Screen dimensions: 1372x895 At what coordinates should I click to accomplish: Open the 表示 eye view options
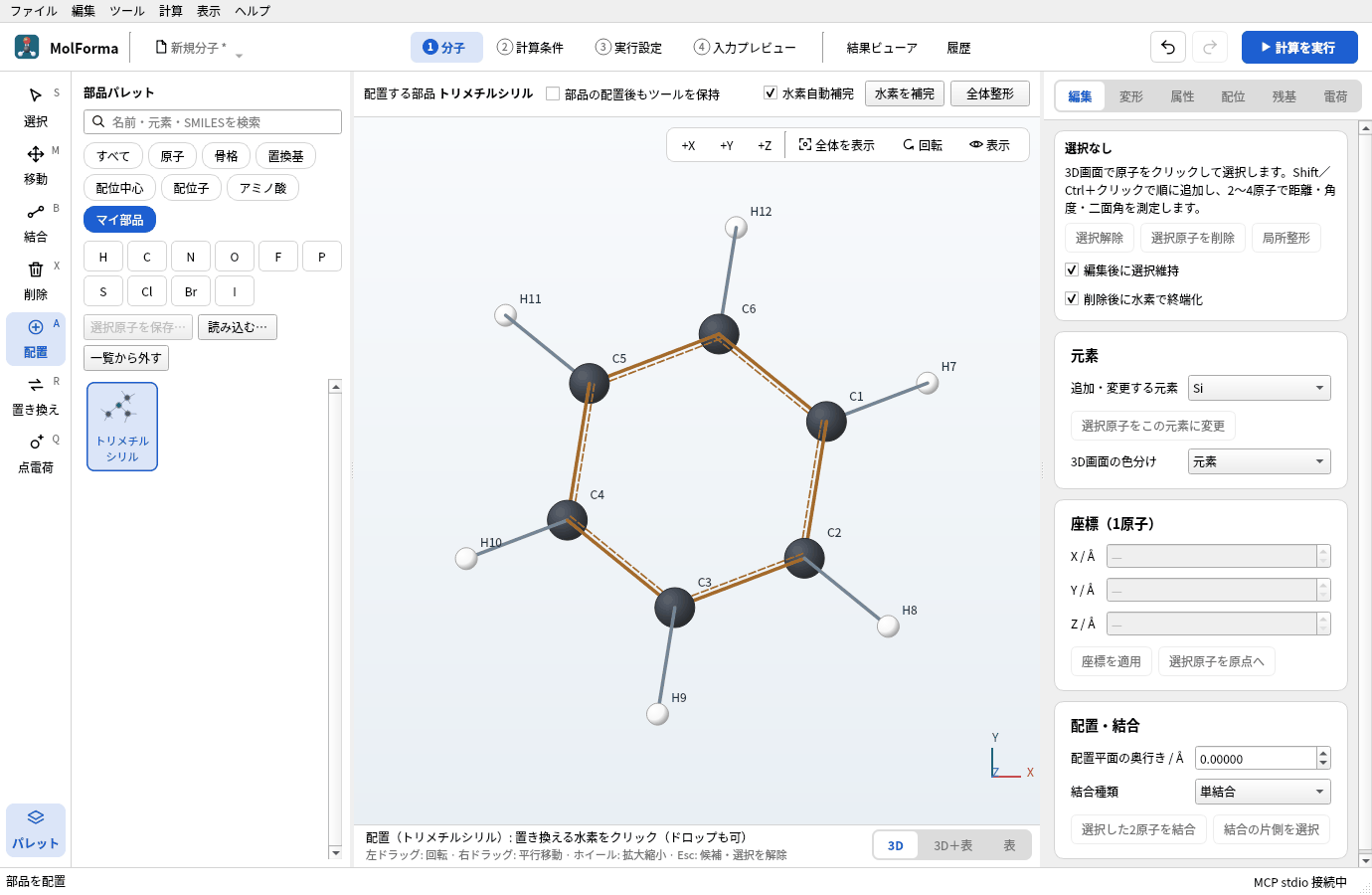coord(989,145)
